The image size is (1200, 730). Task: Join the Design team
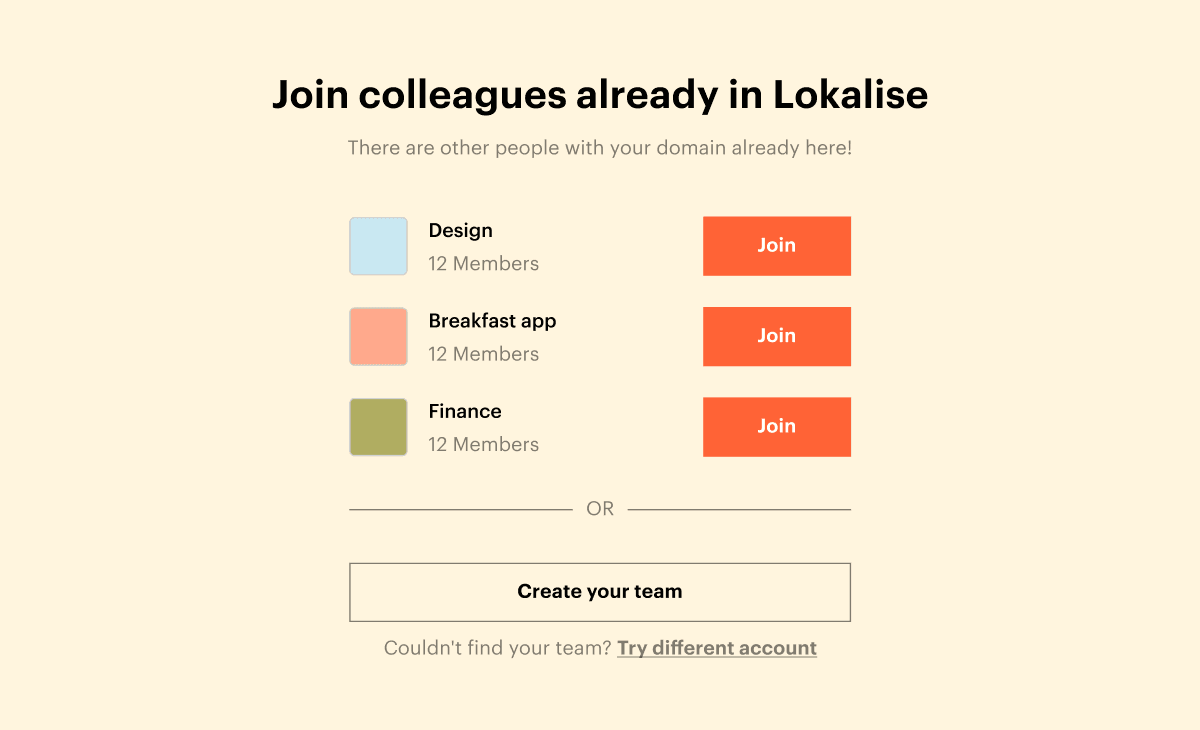click(x=776, y=246)
